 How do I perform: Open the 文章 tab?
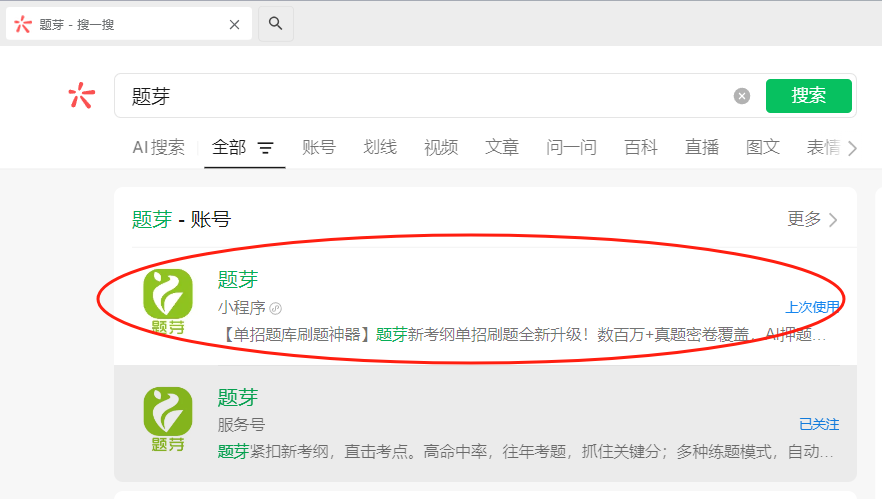coord(502,147)
